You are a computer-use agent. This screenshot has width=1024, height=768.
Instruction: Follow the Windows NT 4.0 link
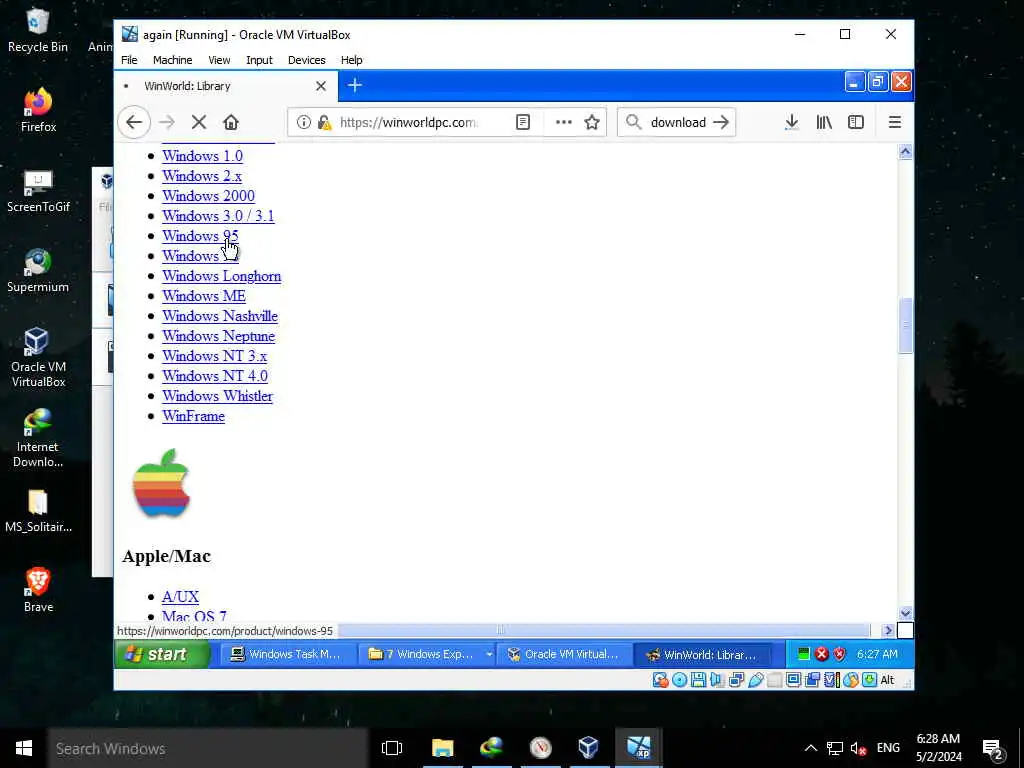[215, 376]
